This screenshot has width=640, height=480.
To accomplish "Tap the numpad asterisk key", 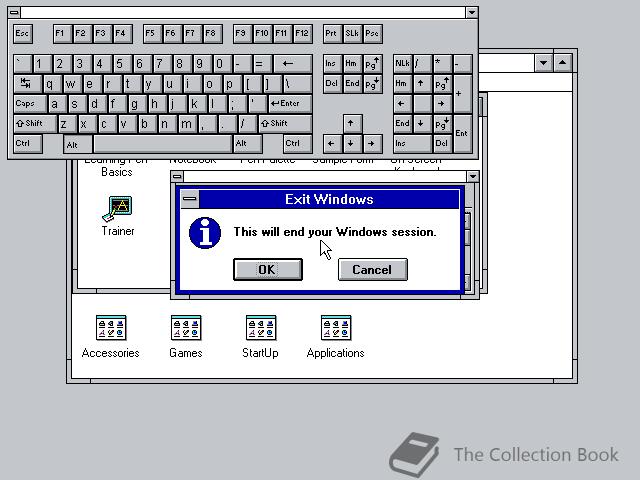I will click(443, 64).
